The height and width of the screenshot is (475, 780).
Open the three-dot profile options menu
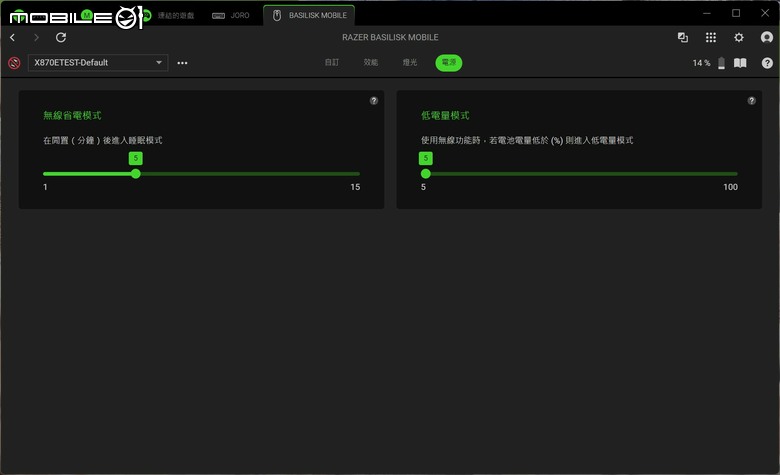point(182,63)
